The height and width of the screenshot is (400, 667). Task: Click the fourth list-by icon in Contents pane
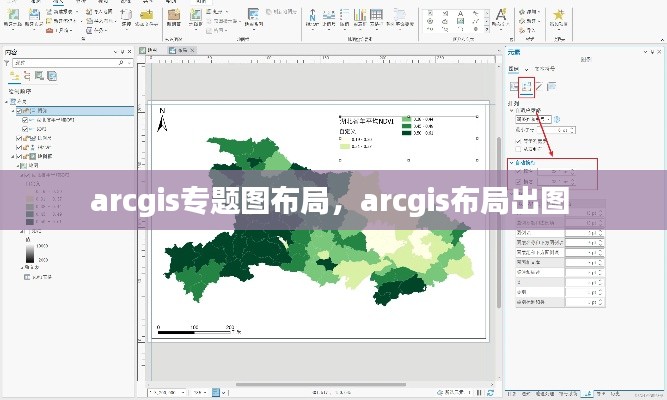coord(52,76)
